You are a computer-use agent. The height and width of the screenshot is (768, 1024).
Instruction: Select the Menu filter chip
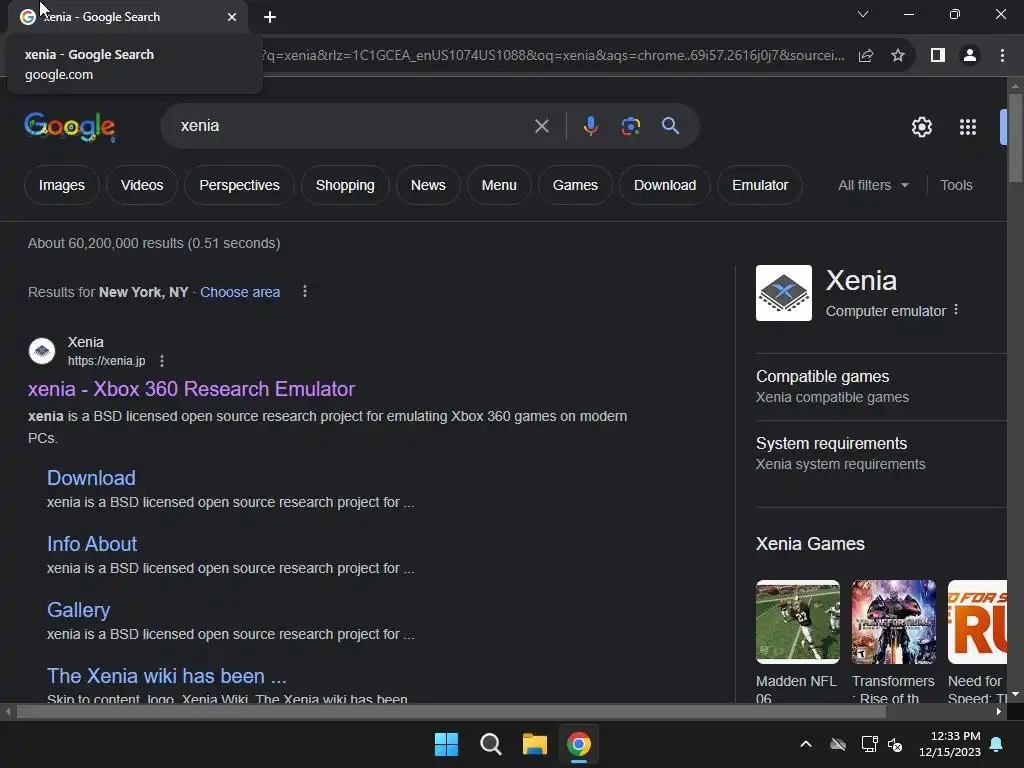499,185
